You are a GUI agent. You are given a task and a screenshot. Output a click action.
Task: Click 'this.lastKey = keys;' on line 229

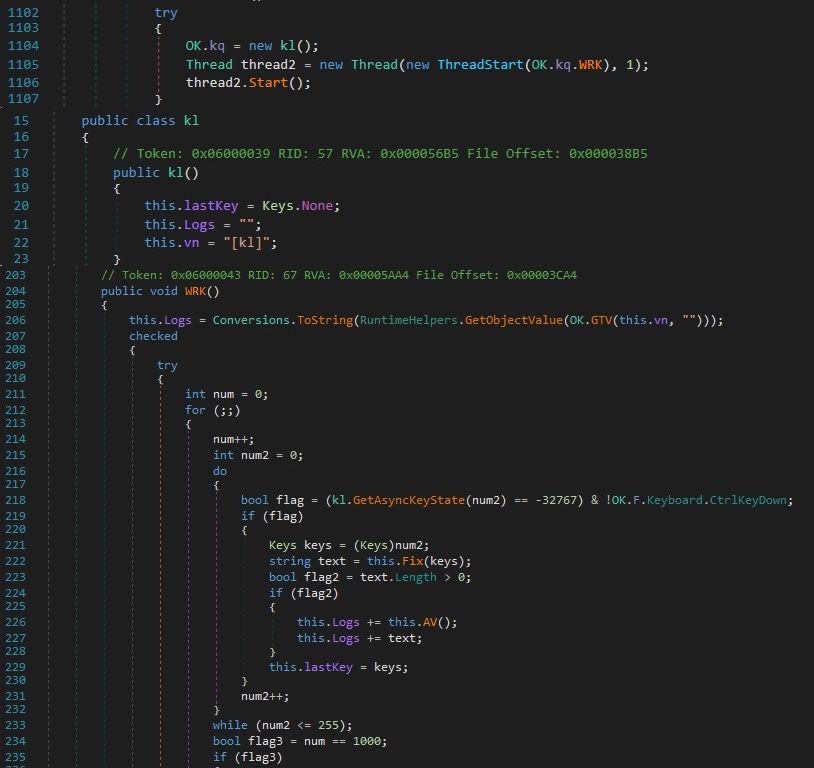tap(338, 667)
